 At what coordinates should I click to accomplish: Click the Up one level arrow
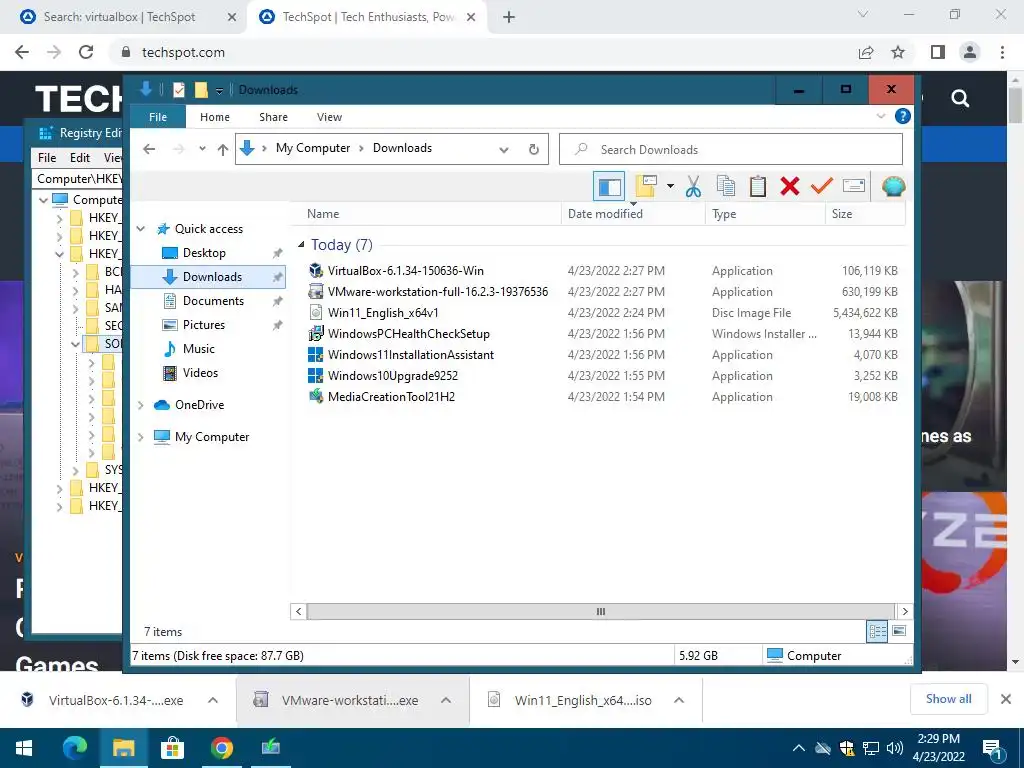tap(223, 150)
